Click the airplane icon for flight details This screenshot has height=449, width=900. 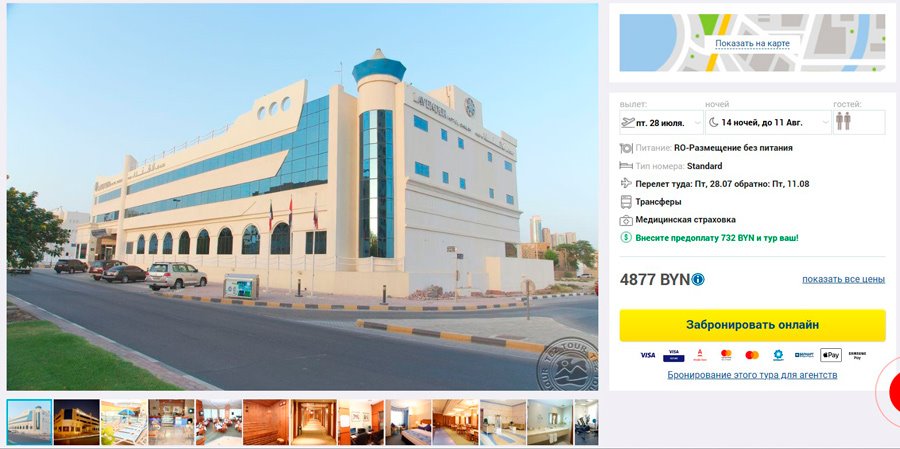(x=626, y=184)
